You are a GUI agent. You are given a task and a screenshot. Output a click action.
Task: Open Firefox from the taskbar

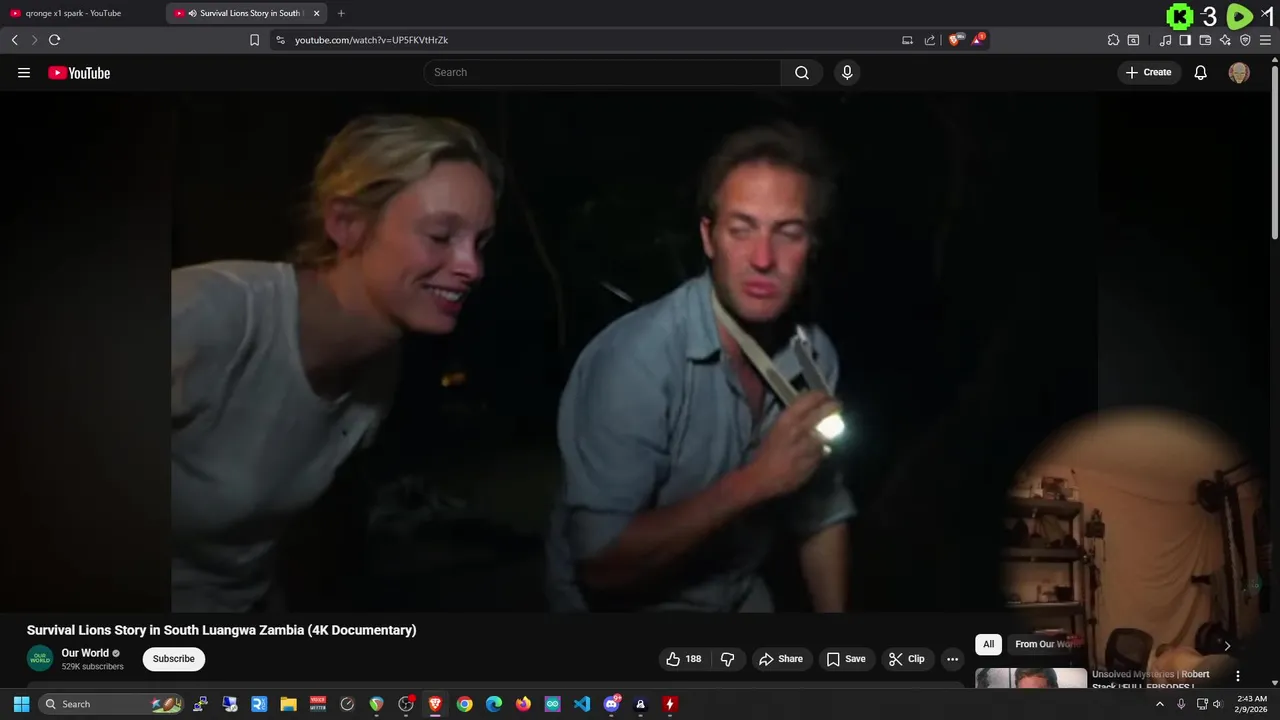click(523, 704)
